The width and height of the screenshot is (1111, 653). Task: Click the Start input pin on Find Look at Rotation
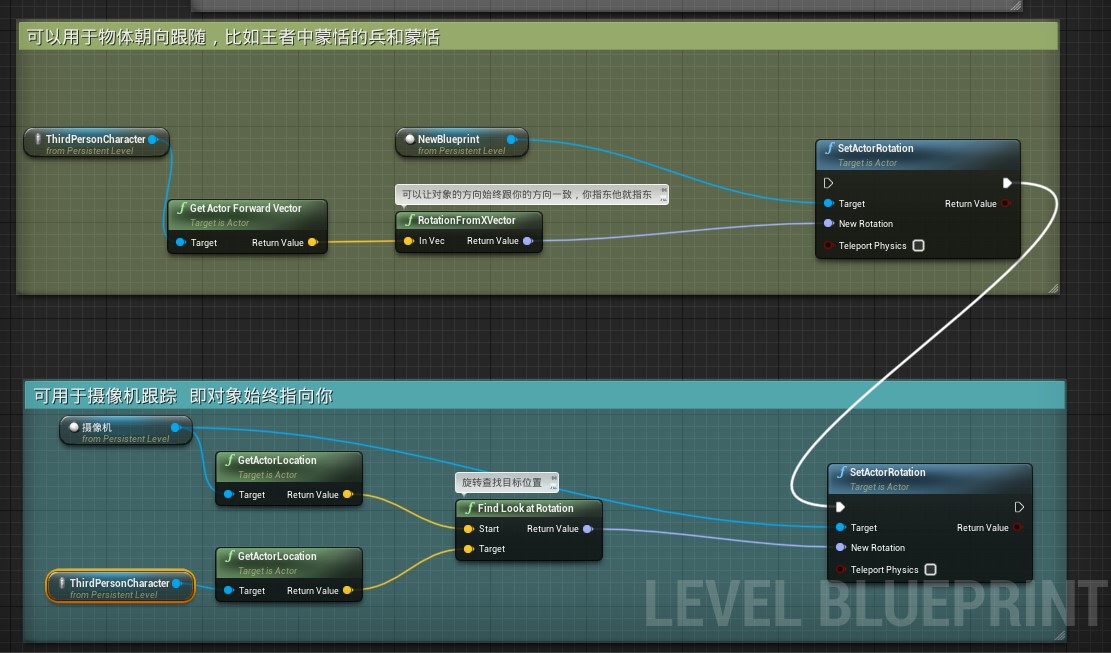click(469, 528)
